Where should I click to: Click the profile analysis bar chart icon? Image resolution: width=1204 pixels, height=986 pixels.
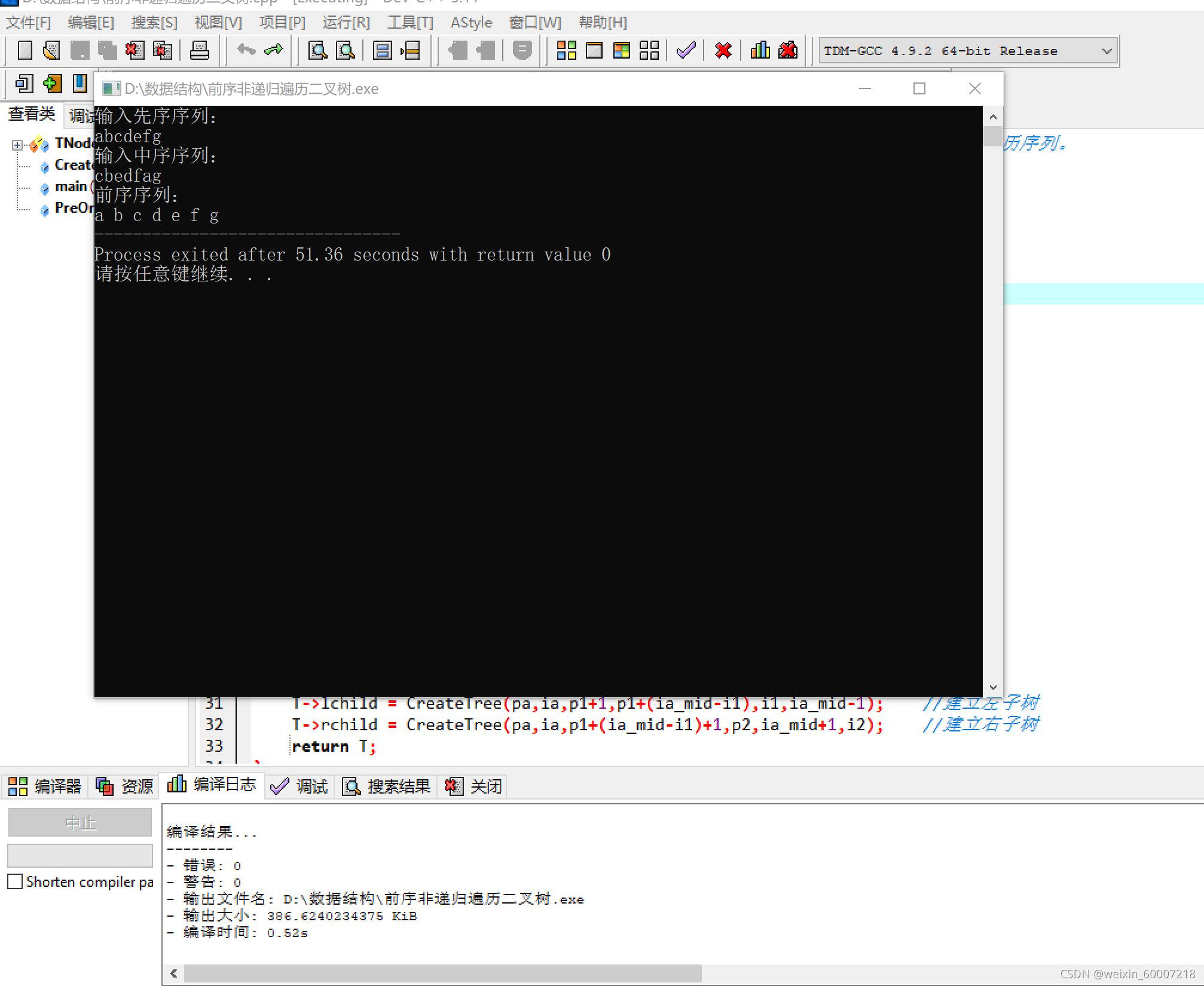[x=760, y=50]
